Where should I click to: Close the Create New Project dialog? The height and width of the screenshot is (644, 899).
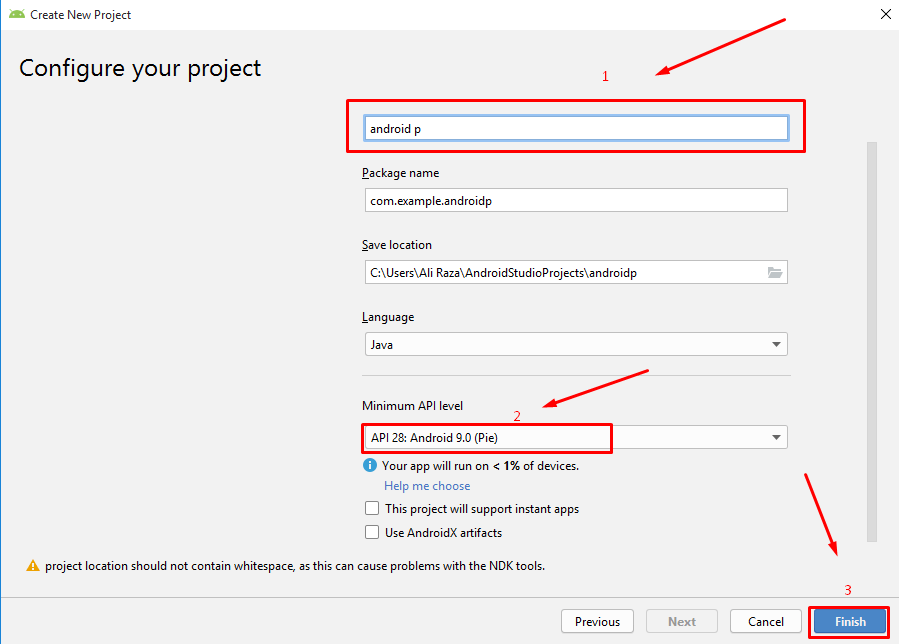(x=885, y=14)
